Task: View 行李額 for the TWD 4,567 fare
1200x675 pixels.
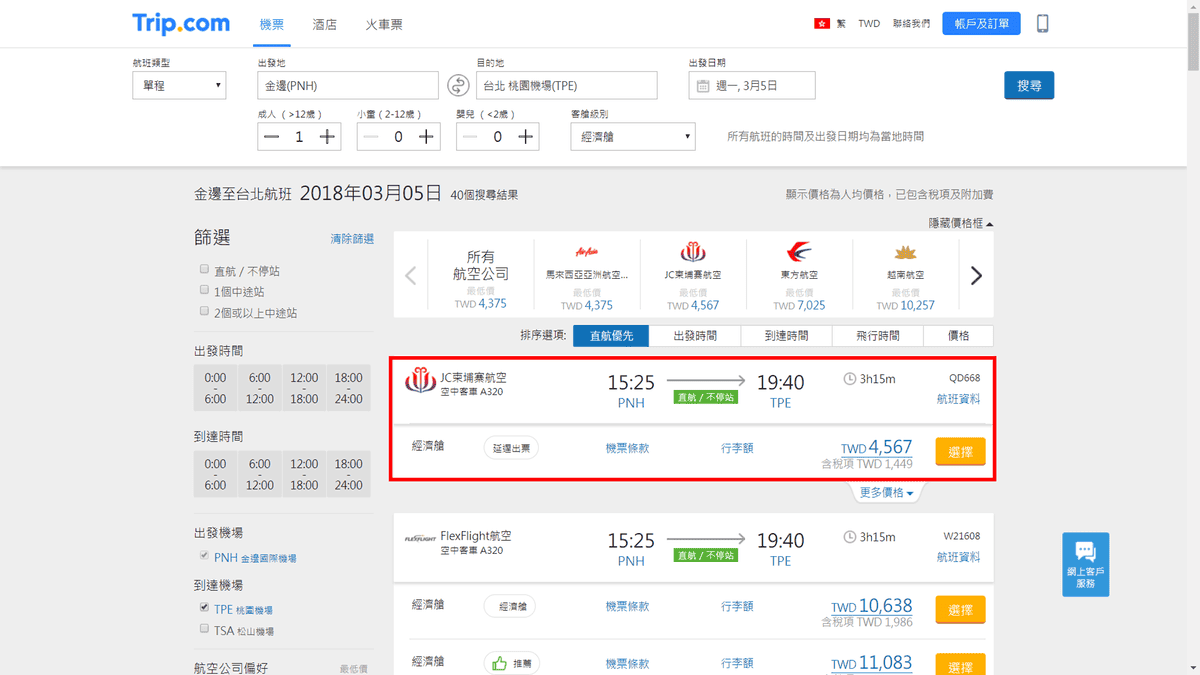Action: [737, 448]
